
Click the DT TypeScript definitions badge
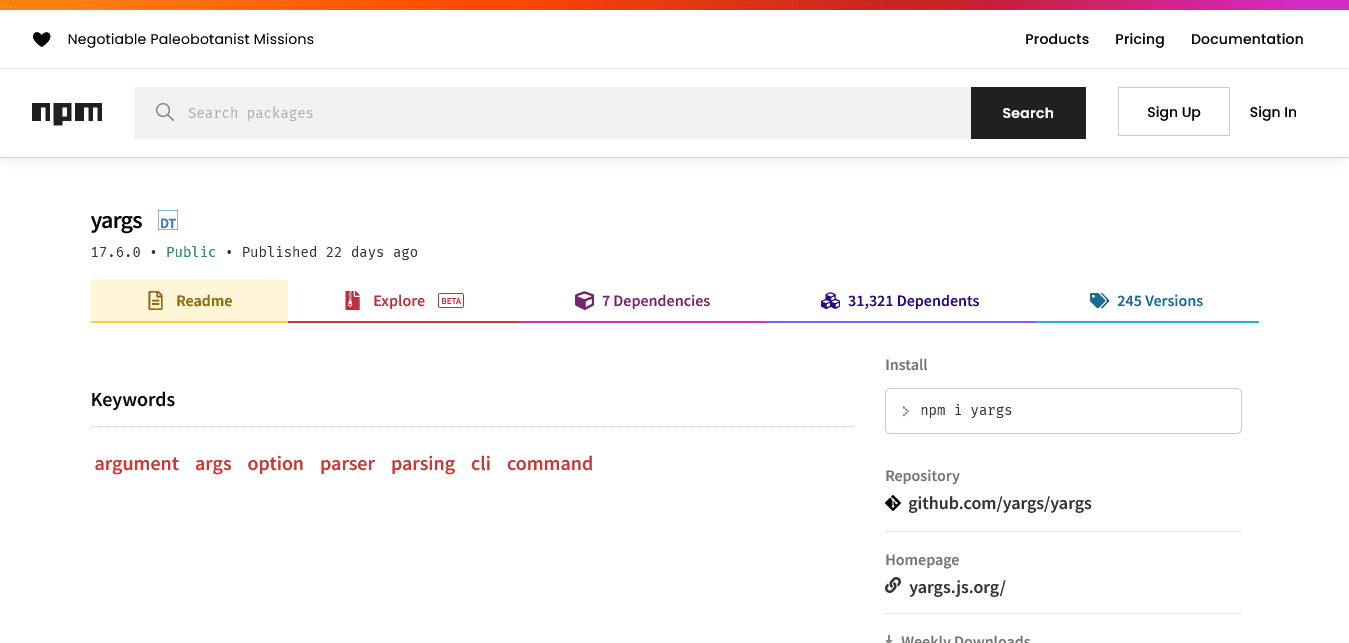tap(168, 222)
